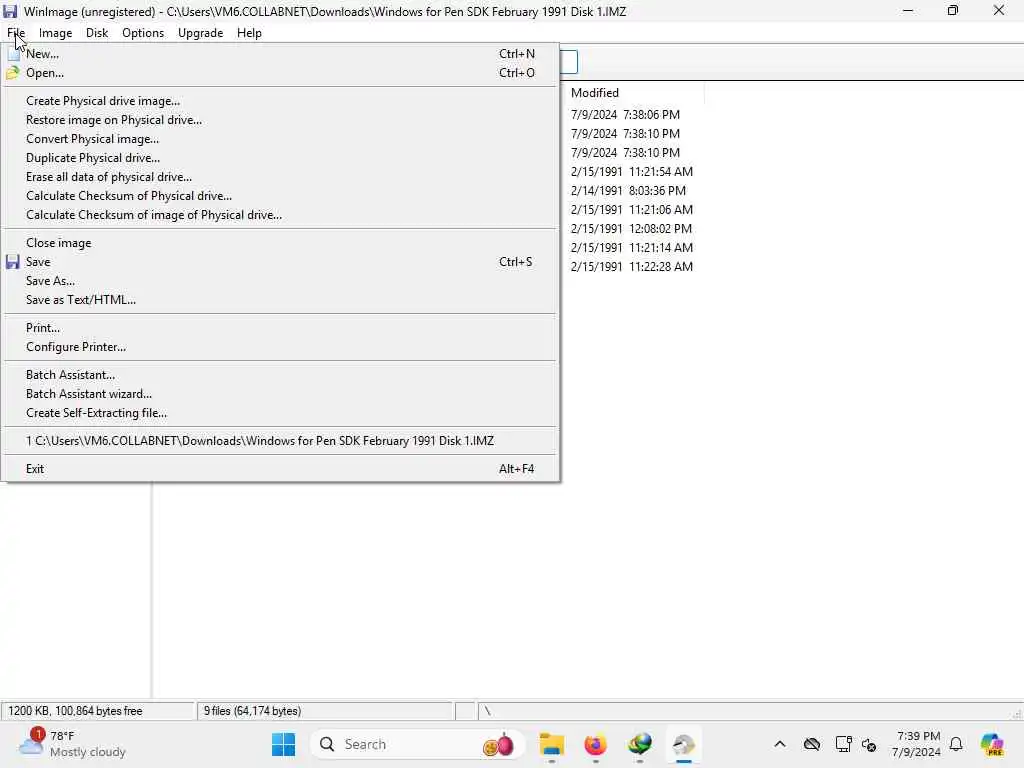Click the taskbar clock 7:39 PM
This screenshot has height=768, width=1024.
(918, 744)
